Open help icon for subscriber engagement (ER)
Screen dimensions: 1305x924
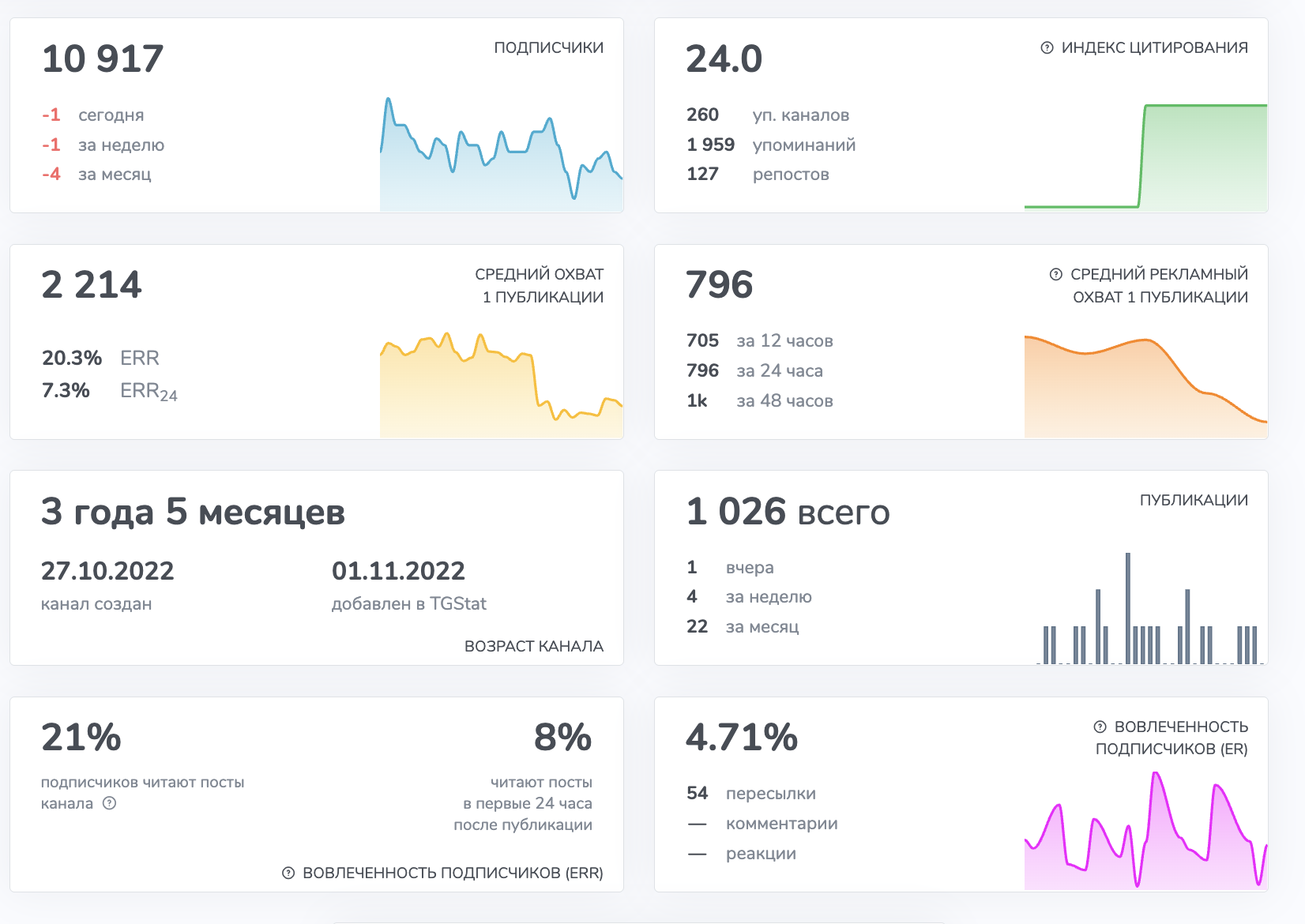[1099, 727]
